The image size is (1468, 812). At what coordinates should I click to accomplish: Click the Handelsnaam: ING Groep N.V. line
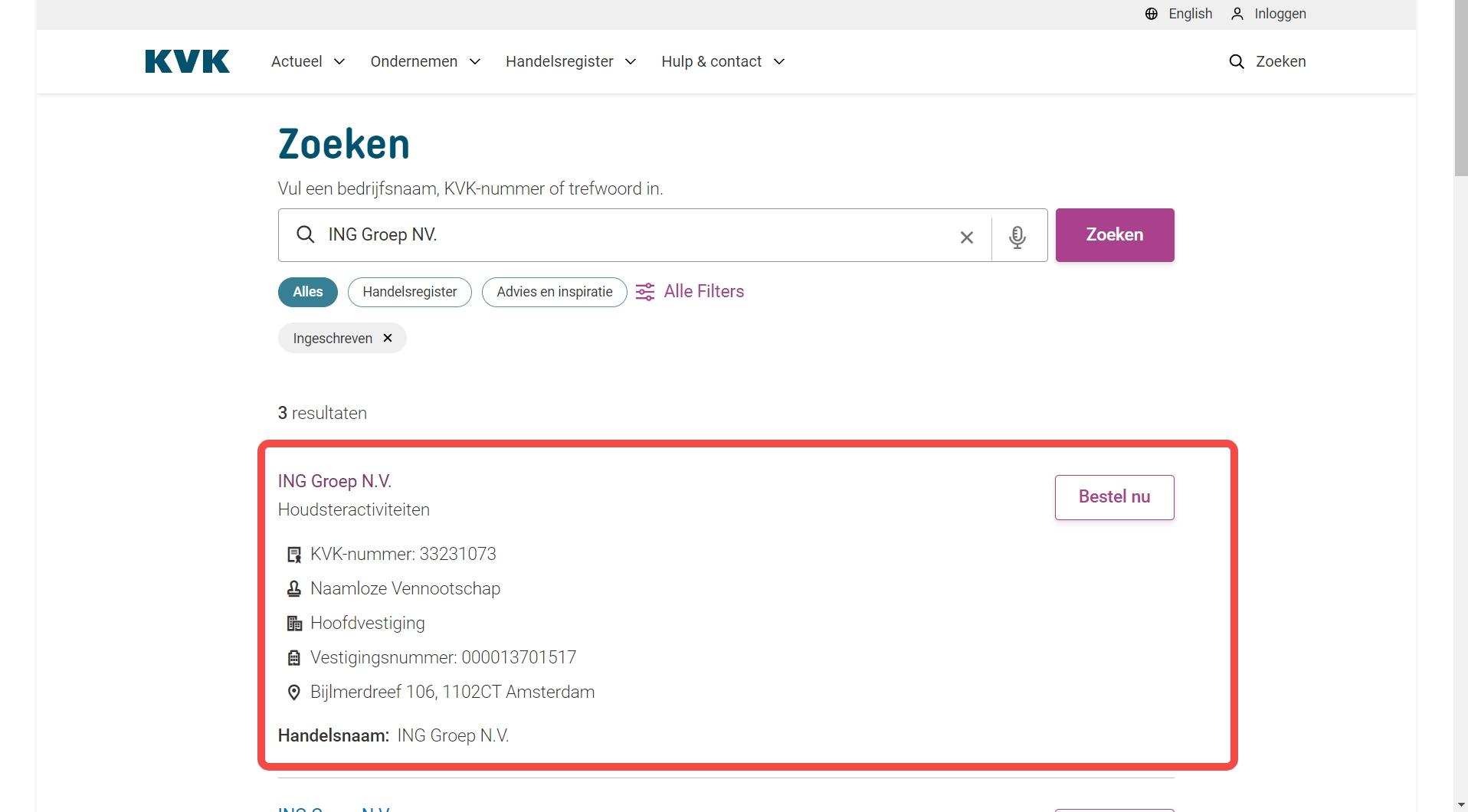[394, 735]
